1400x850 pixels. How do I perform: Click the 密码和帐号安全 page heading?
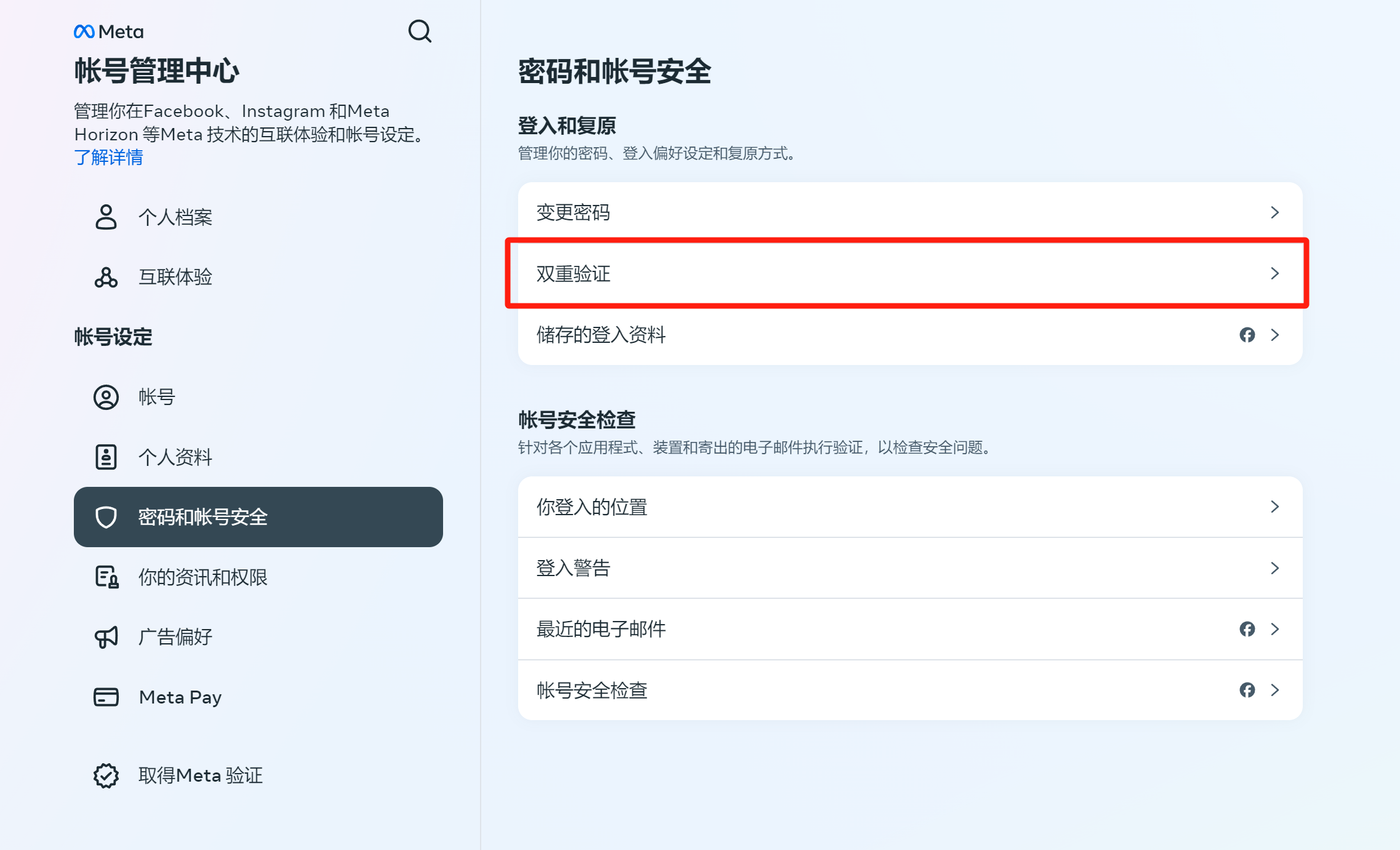point(614,71)
